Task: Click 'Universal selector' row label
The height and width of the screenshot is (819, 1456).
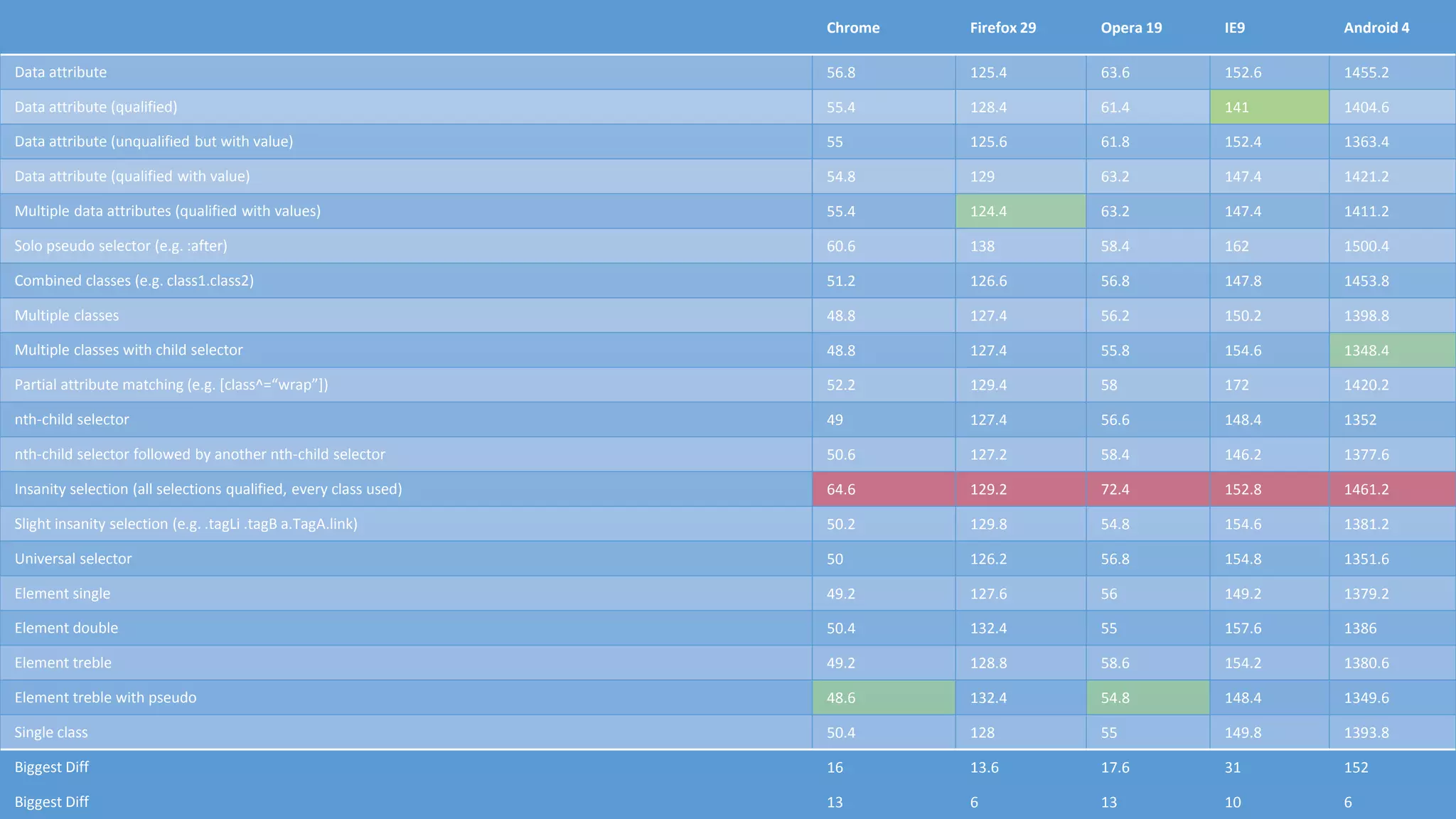Action: click(x=73, y=559)
